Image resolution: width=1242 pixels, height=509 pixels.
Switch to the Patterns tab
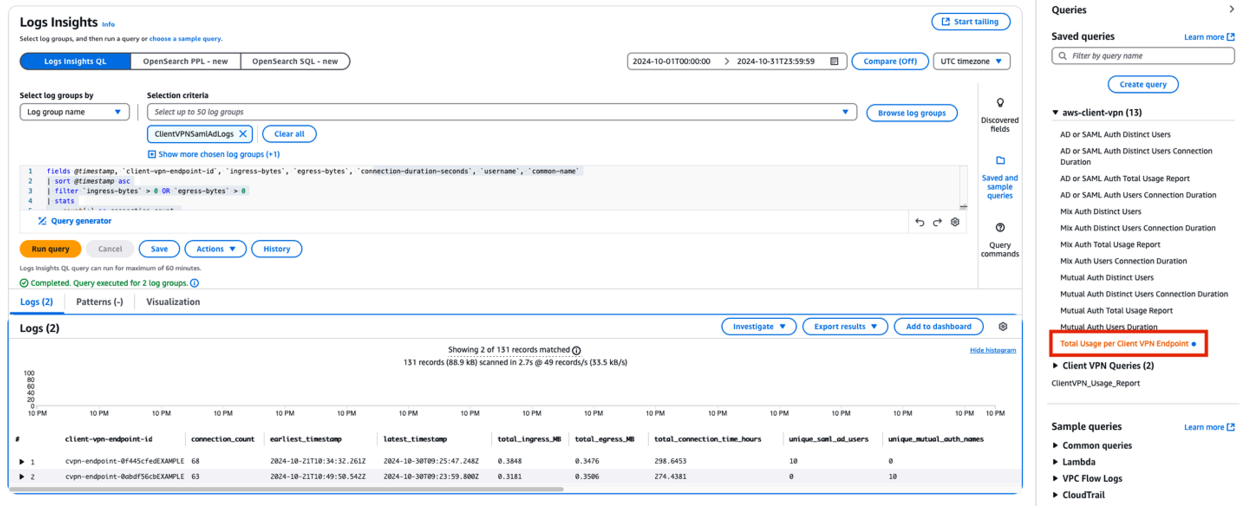[x=99, y=302]
